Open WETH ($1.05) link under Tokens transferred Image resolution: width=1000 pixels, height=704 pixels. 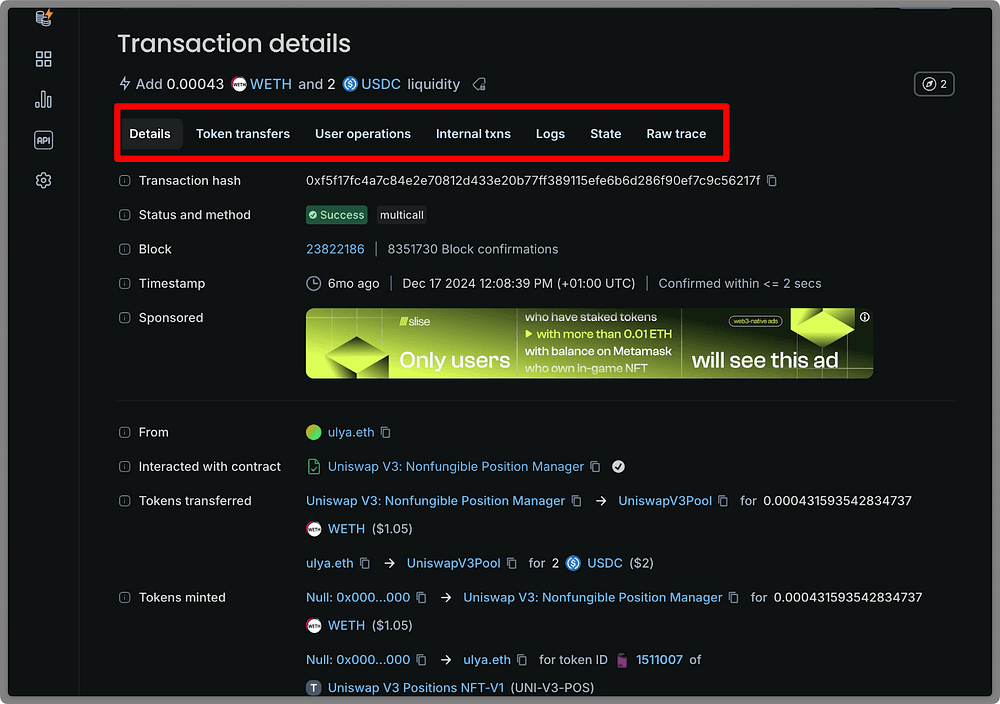pos(346,529)
